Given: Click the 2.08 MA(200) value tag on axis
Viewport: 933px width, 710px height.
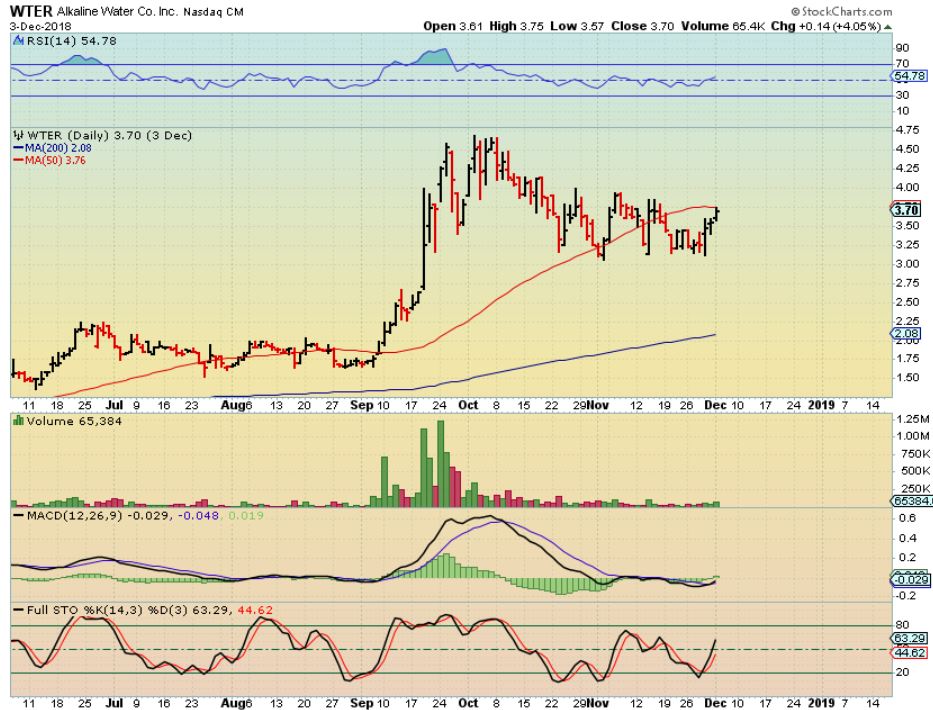Looking at the screenshot, I should [906, 334].
